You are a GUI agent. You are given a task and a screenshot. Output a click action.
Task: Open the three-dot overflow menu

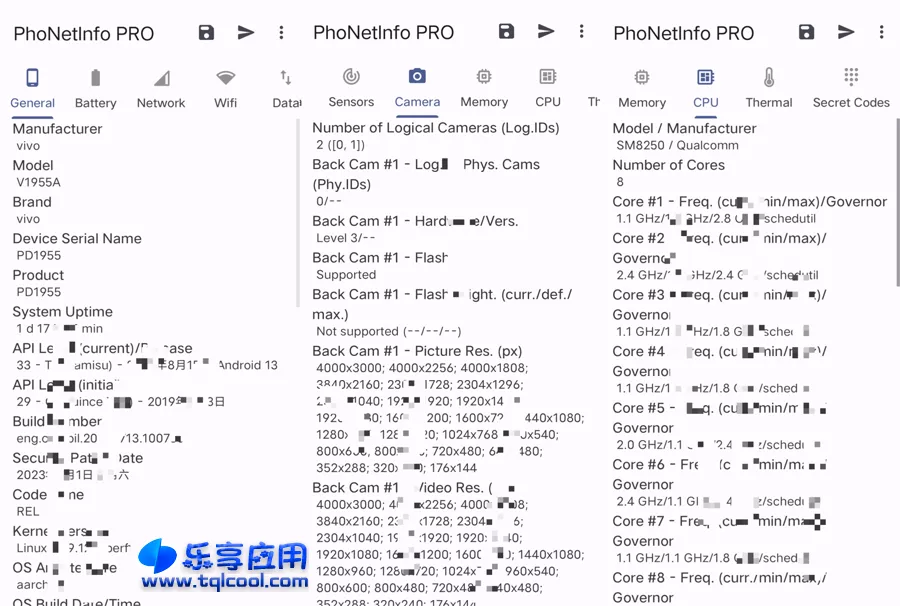[281, 32]
